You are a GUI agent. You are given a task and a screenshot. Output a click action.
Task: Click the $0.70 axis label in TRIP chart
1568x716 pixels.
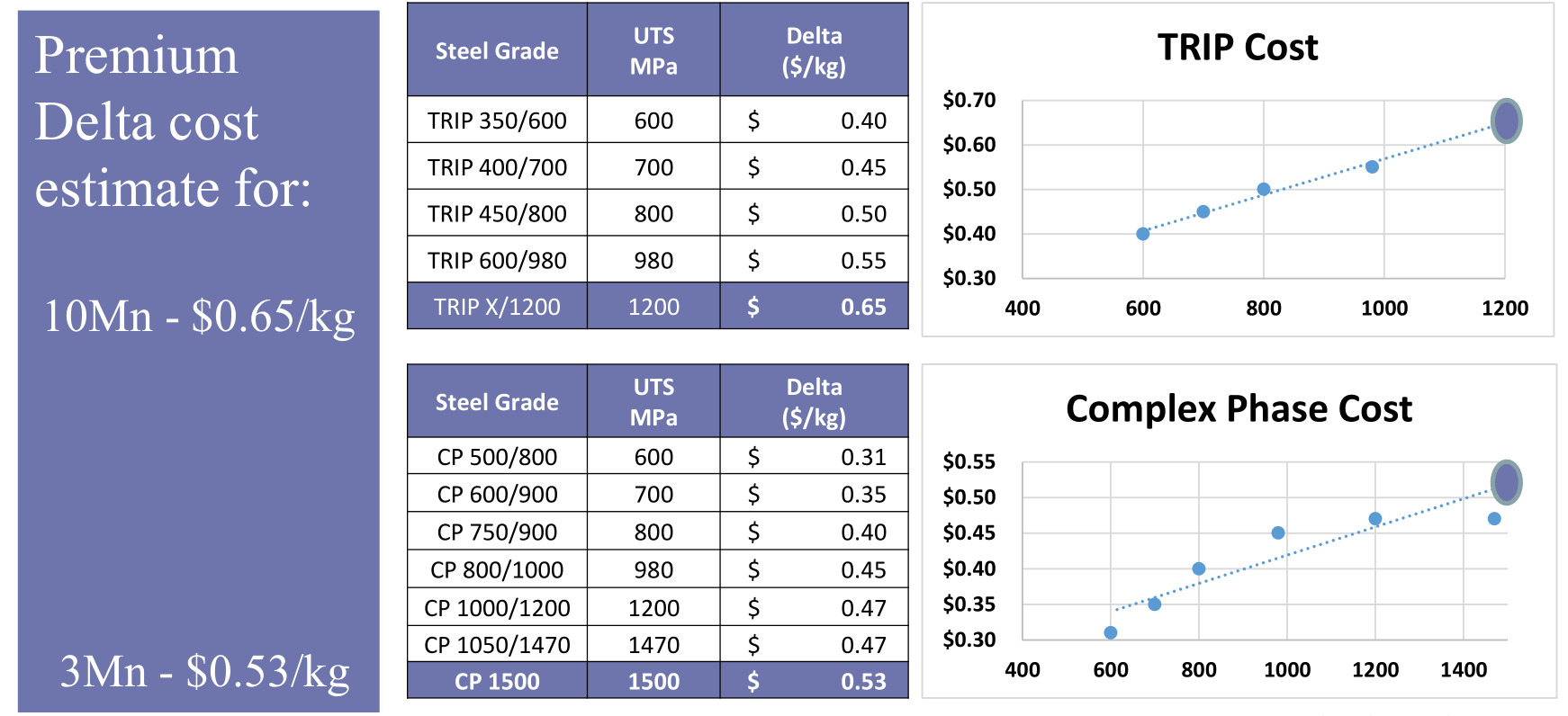pyautogui.click(x=969, y=100)
